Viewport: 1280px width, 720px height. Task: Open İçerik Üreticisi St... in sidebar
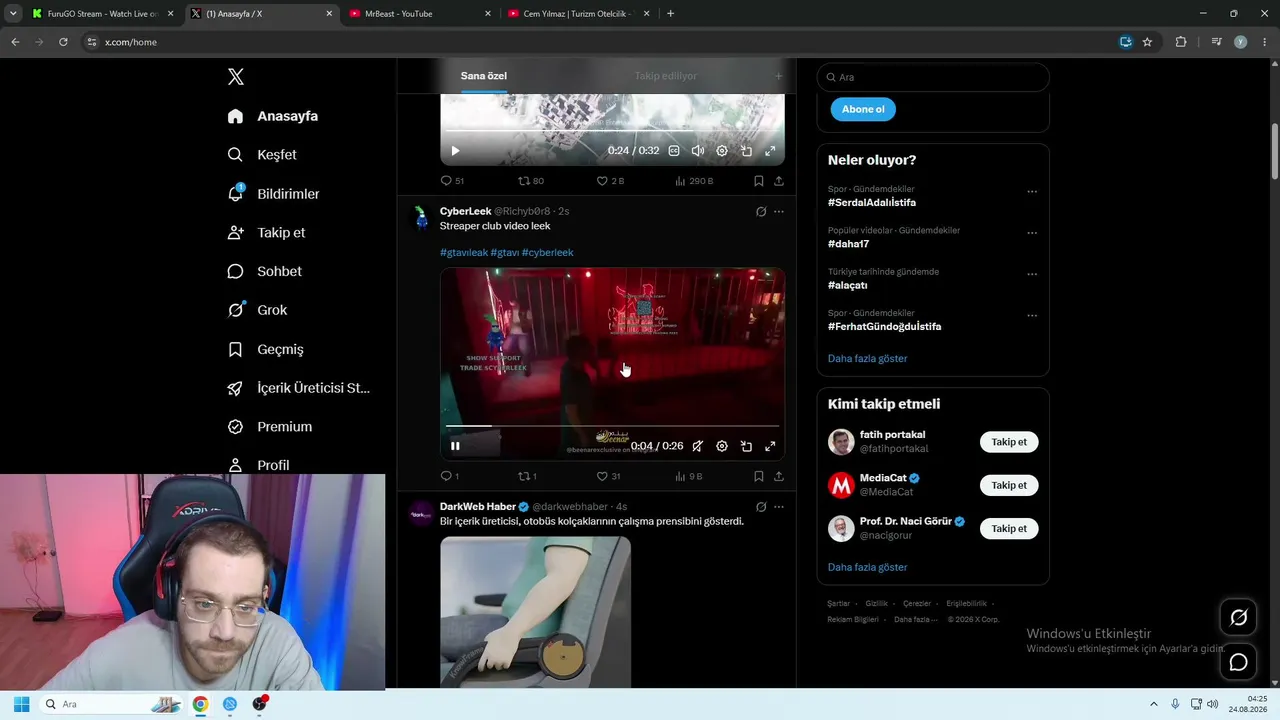[299, 388]
